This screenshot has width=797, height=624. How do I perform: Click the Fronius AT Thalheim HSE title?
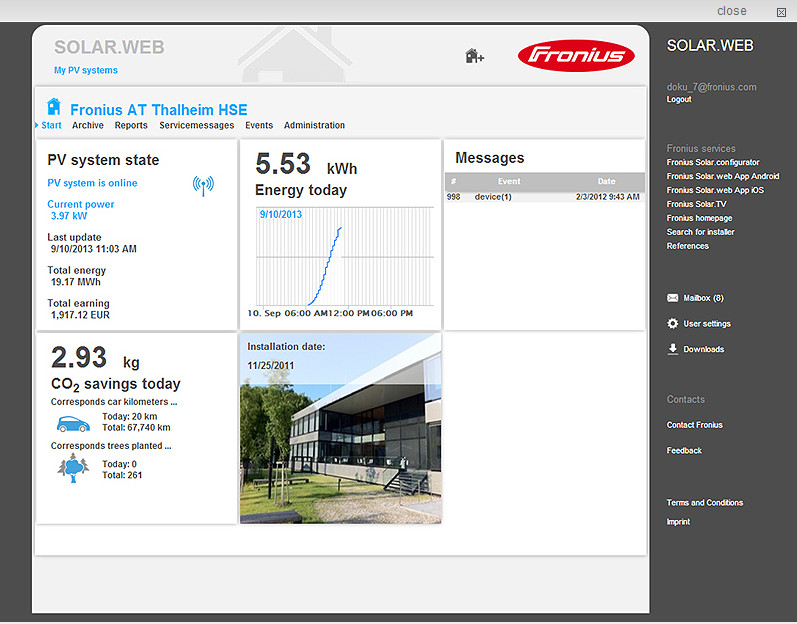tap(159, 110)
